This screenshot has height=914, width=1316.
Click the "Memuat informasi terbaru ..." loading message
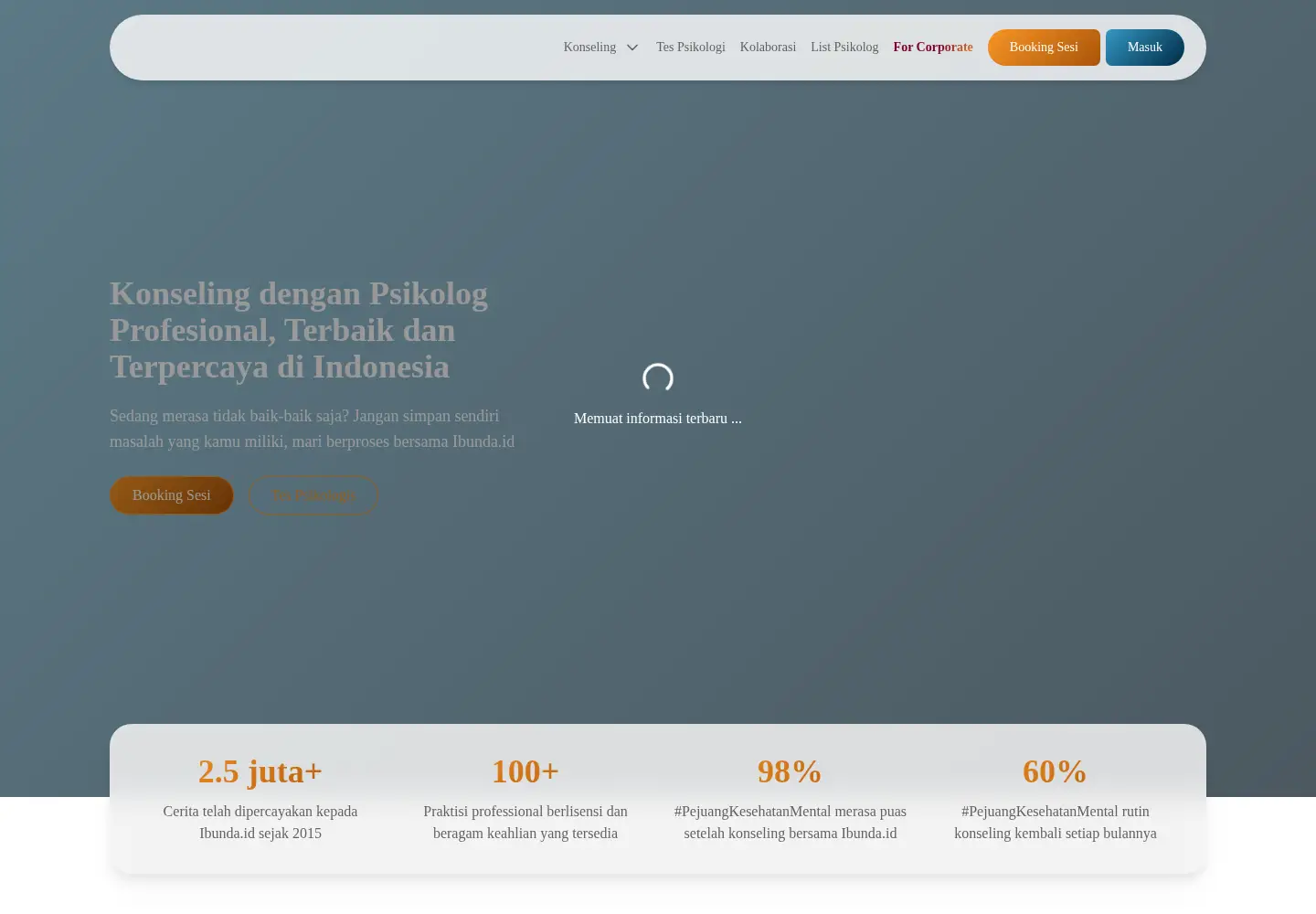point(658,419)
